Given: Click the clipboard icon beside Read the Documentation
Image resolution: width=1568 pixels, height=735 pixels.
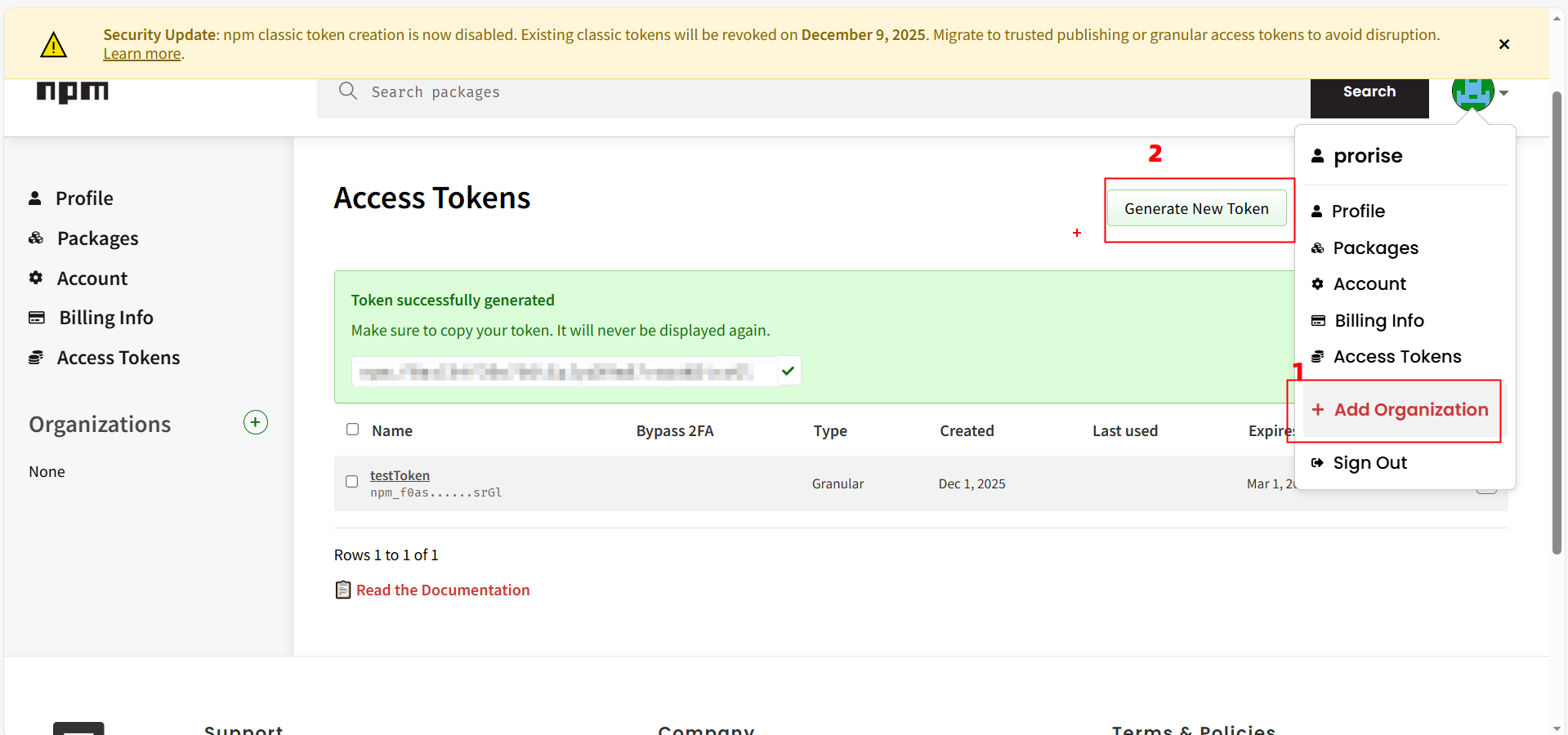Looking at the screenshot, I should pos(343,589).
